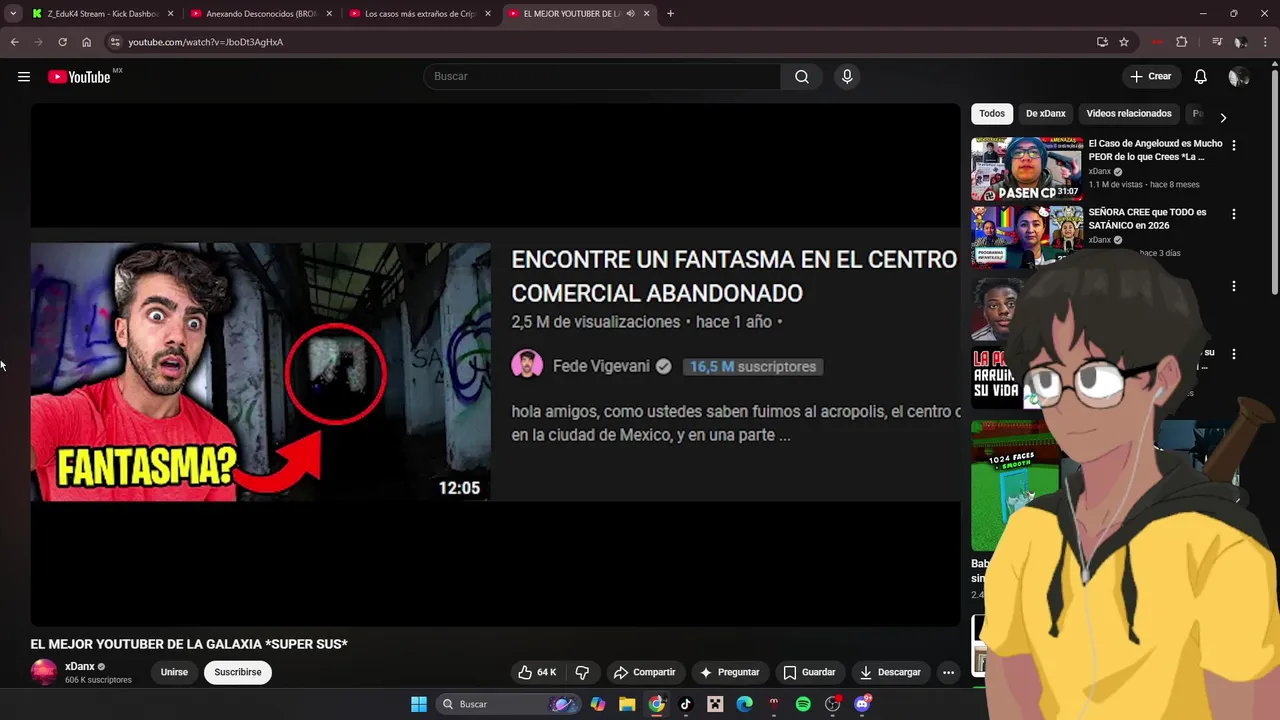Open more actions ellipsis below the video
Viewport: 1280px width, 720px height.
(x=949, y=672)
